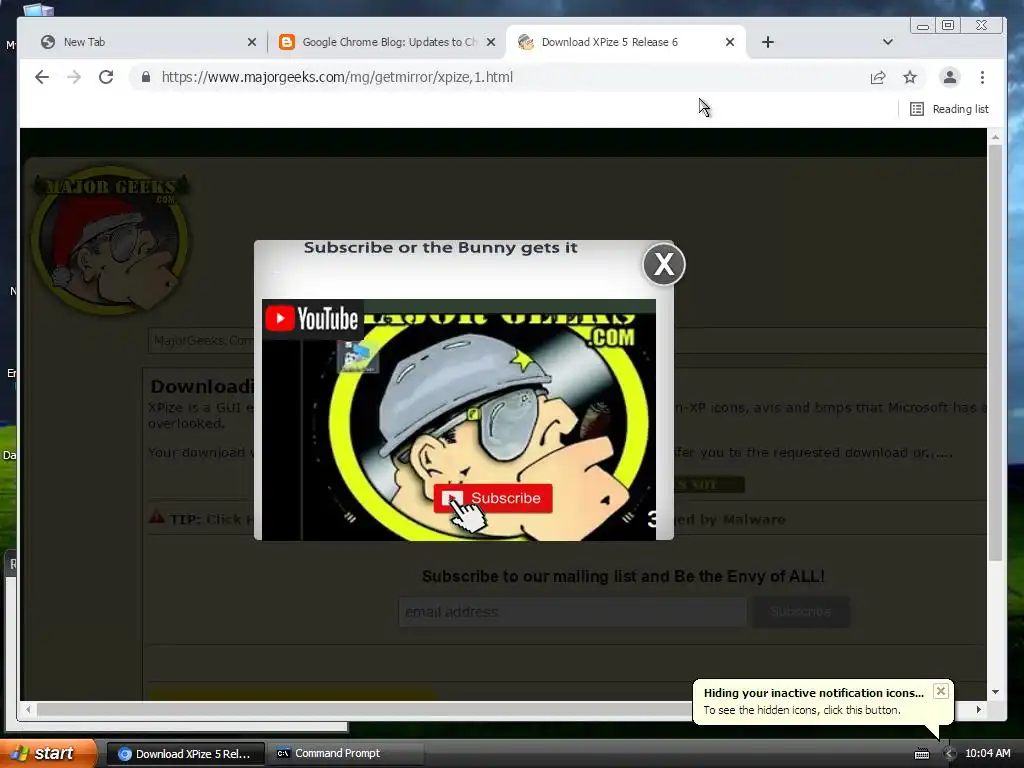Show hidden tray icons arrow
Viewport: 1024px width, 768px height.
pyautogui.click(x=949, y=754)
